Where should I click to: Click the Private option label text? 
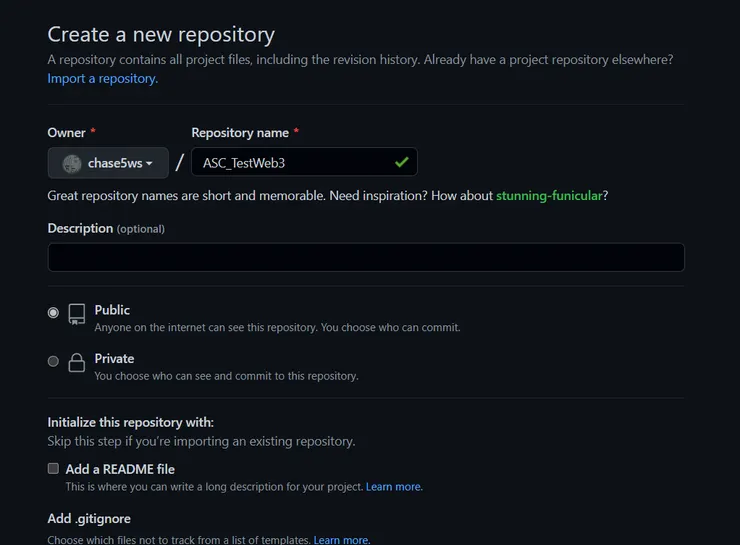click(x=114, y=358)
